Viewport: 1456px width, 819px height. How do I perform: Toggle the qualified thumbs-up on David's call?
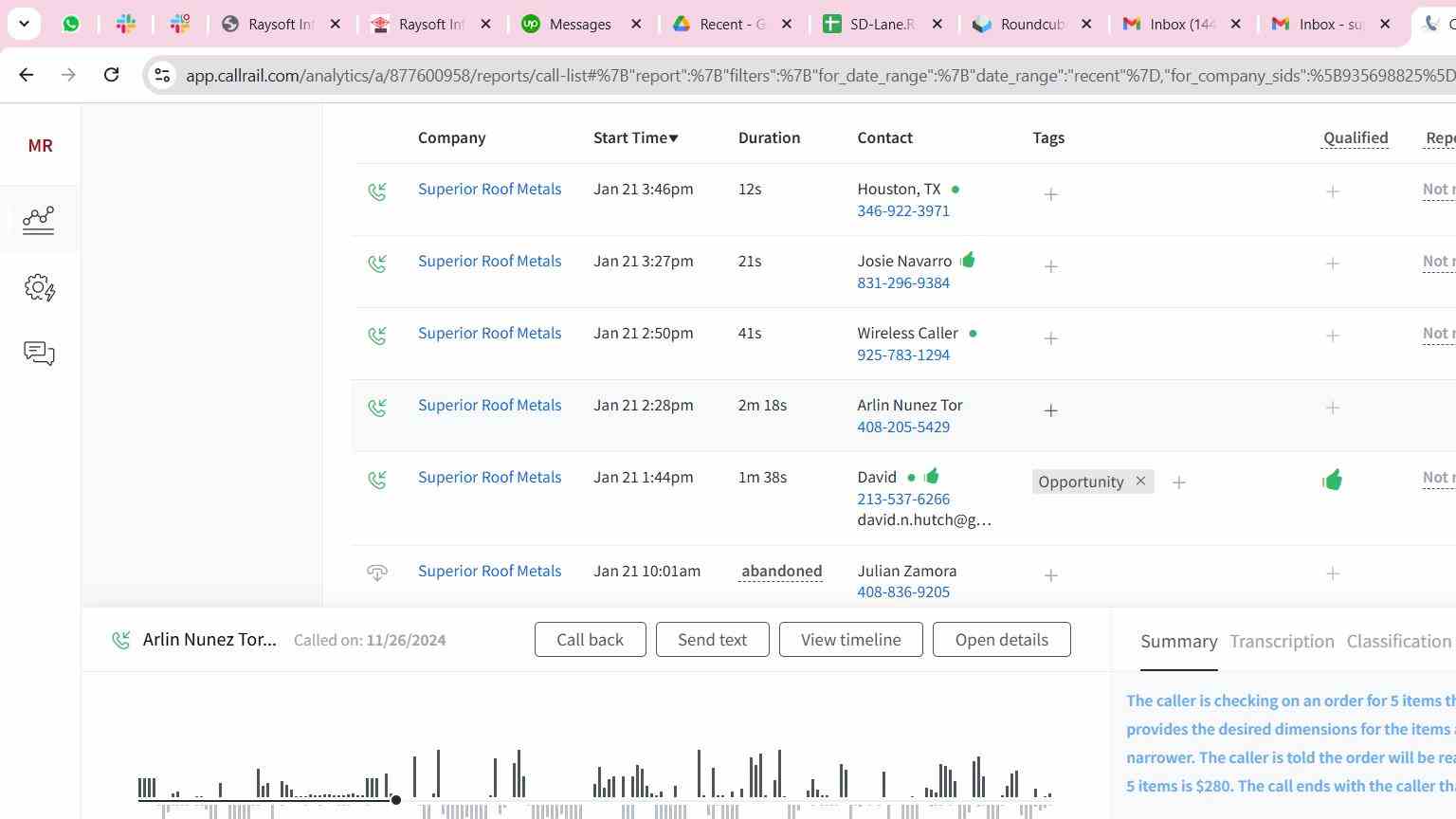[x=1332, y=480]
